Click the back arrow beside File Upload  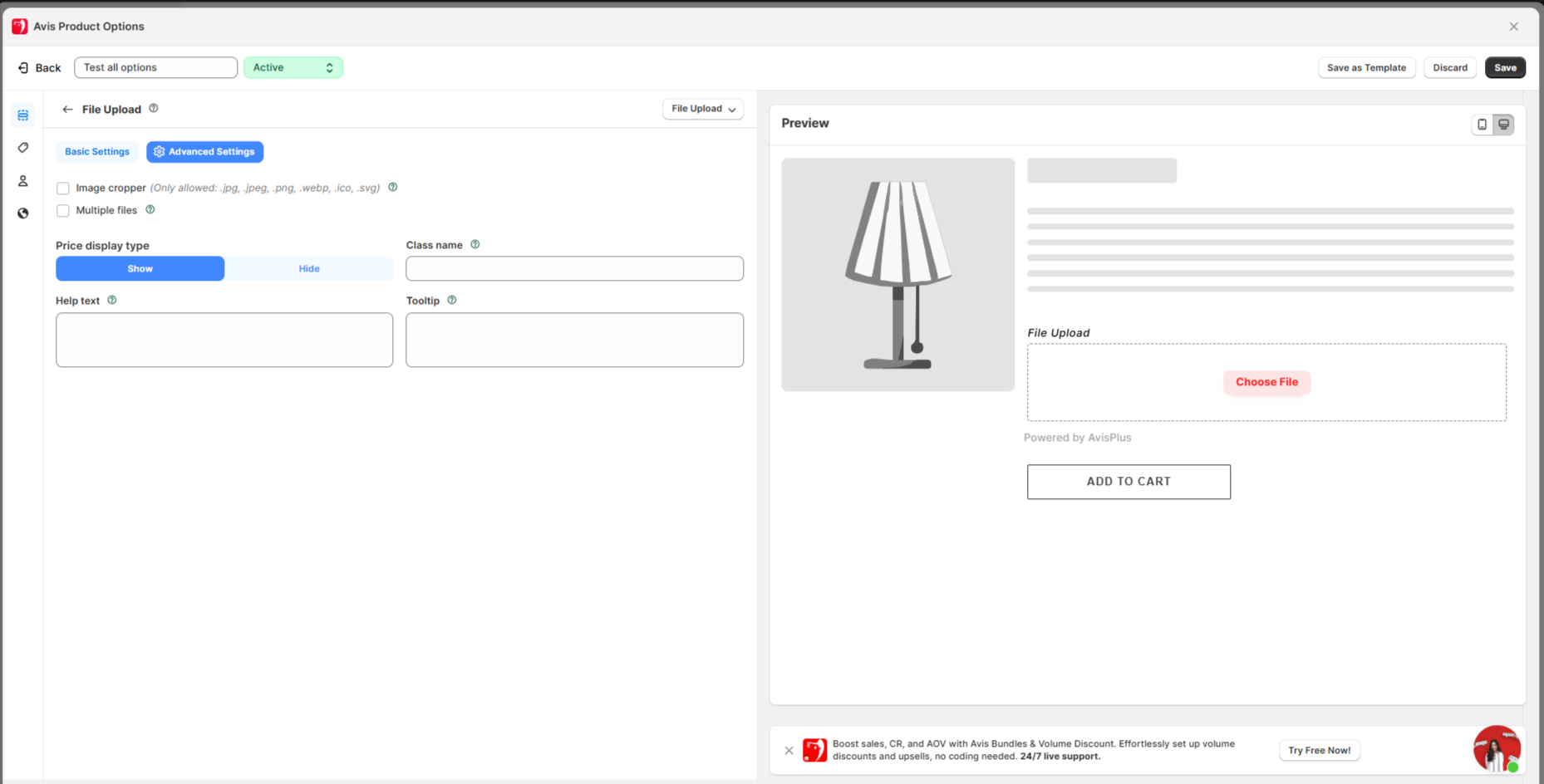[67, 110]
